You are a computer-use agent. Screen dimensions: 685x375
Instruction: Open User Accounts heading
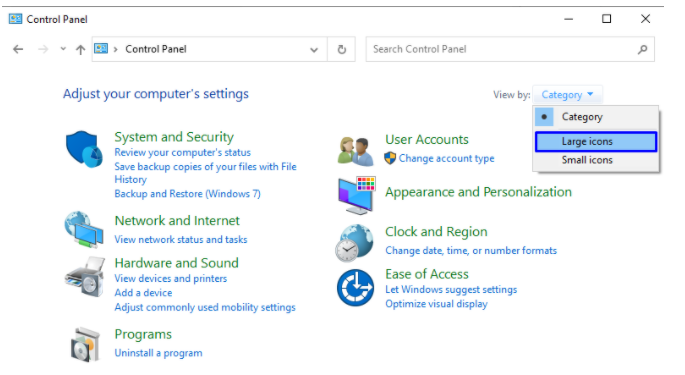pyautogui.click(x=427, y=139)
